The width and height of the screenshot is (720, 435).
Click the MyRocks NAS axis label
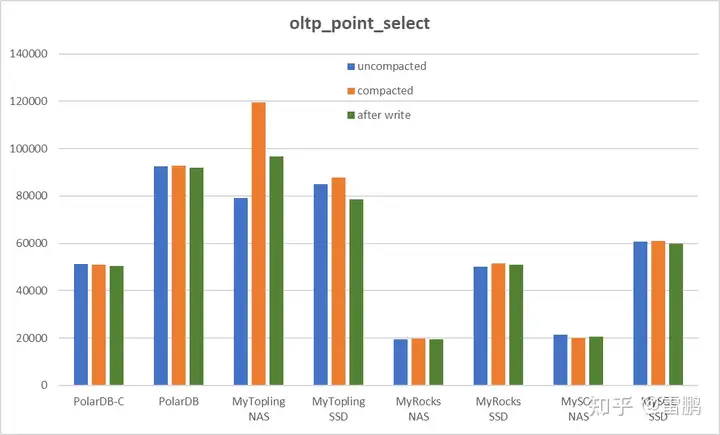click(x=418, y=408)
